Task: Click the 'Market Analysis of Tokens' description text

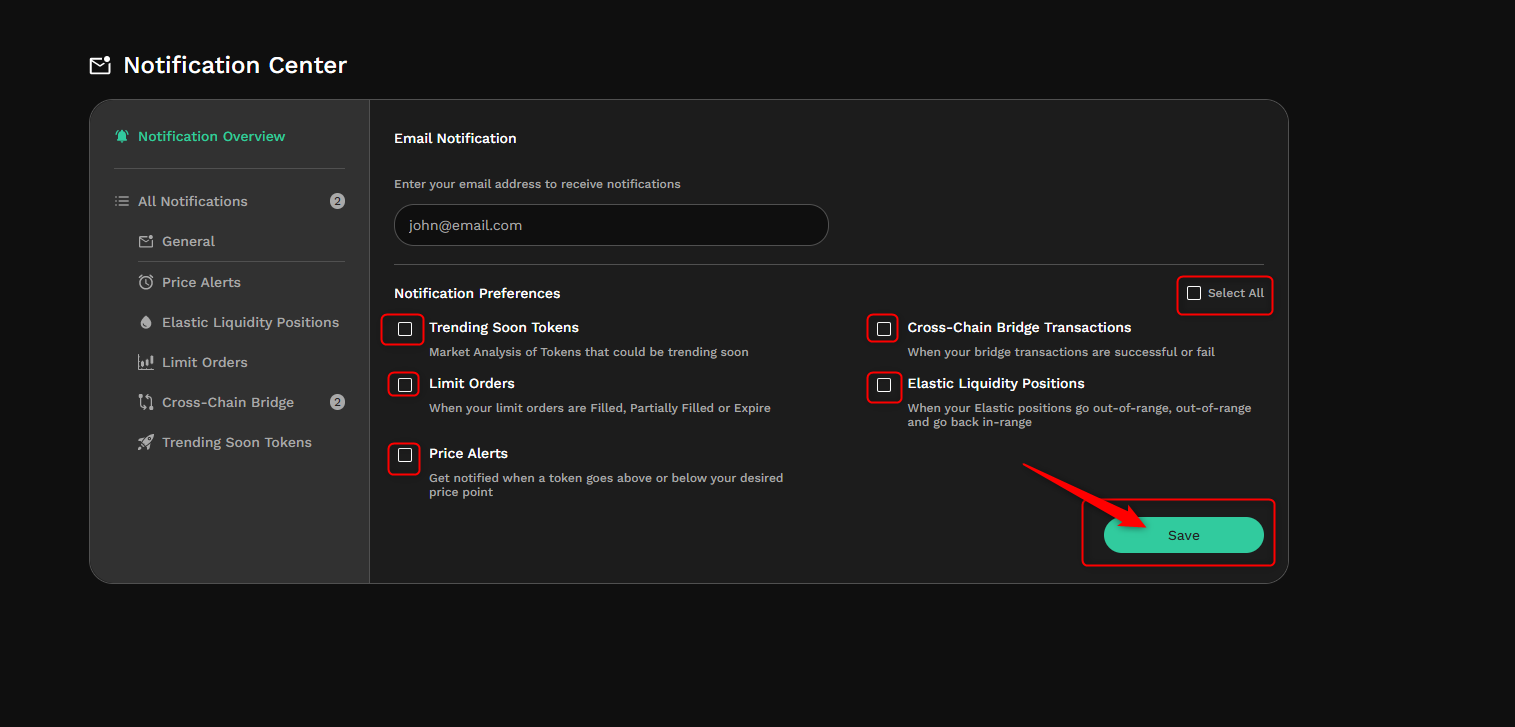Action: (x=589, y=352)
